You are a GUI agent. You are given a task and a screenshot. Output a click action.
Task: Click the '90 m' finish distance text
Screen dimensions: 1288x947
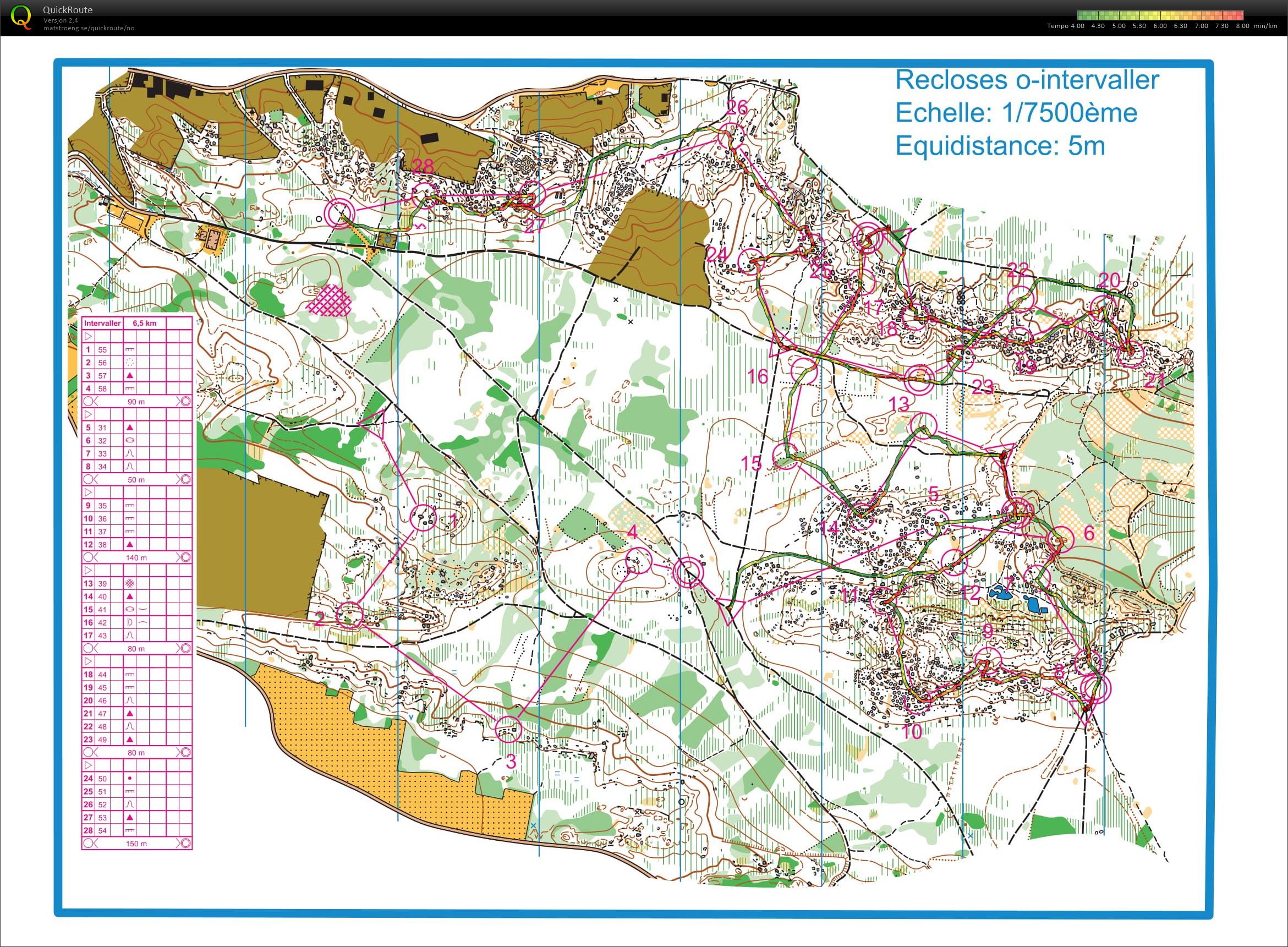pyautogui.click(x=136, y=402)
